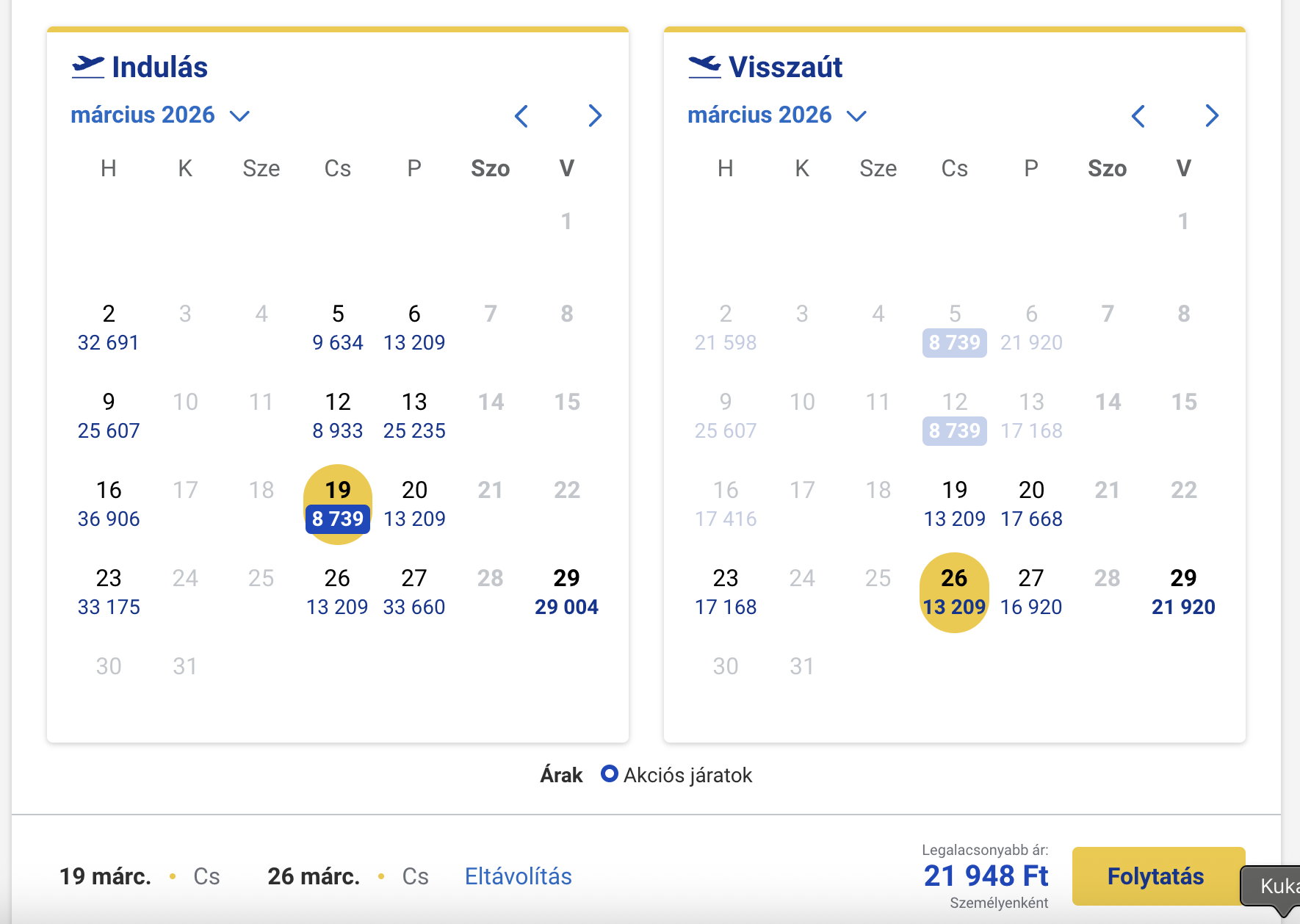Choose departure March 5 priced 9 634
Viewport: 1300px width, 924px height.
(x=338, y=328)
